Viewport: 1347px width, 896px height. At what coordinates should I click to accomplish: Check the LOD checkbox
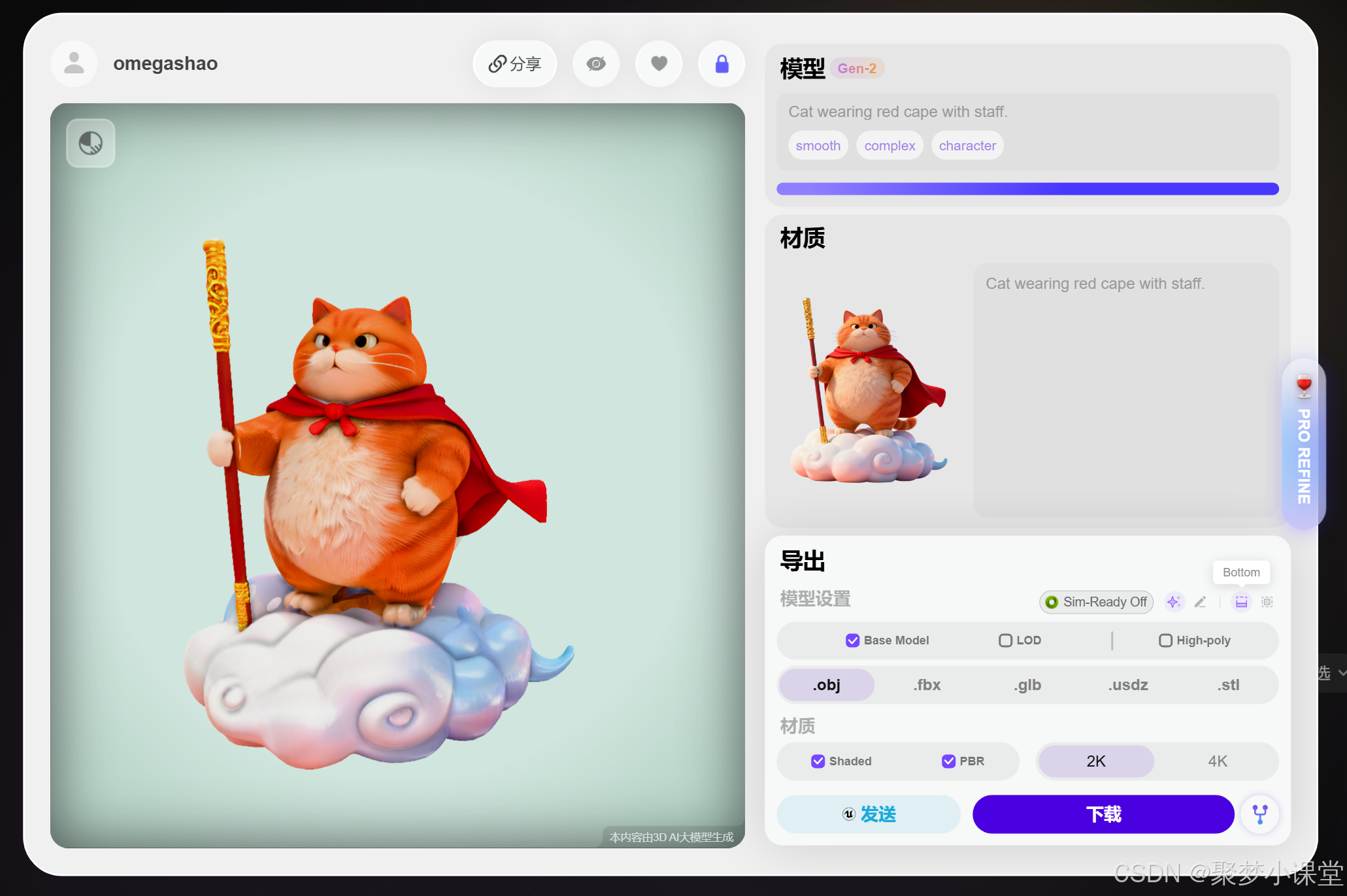coord(1005,640)
